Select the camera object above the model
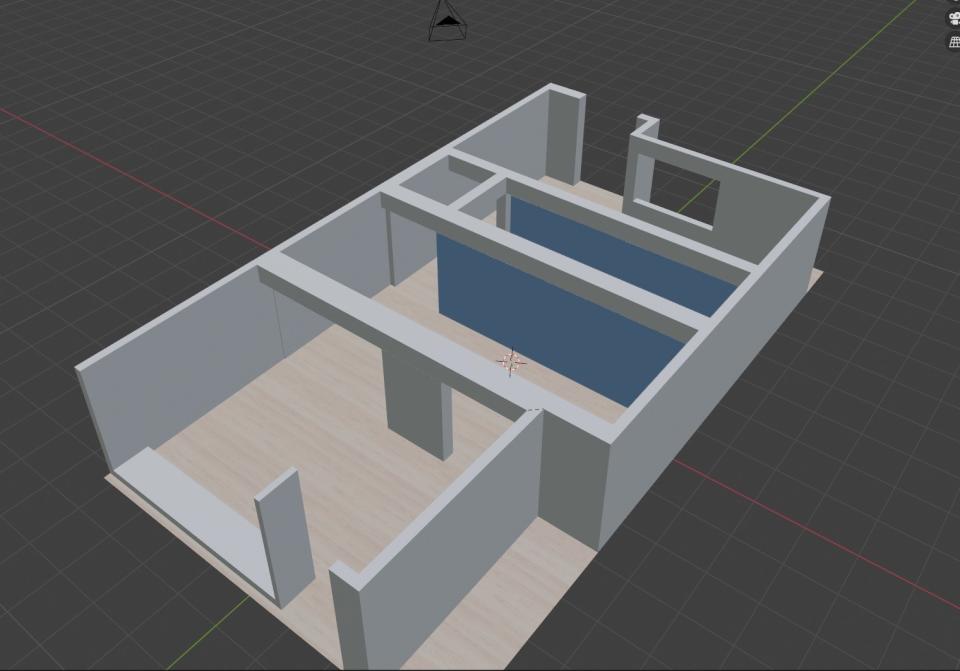960x671 pixels. tap(446, 21)
